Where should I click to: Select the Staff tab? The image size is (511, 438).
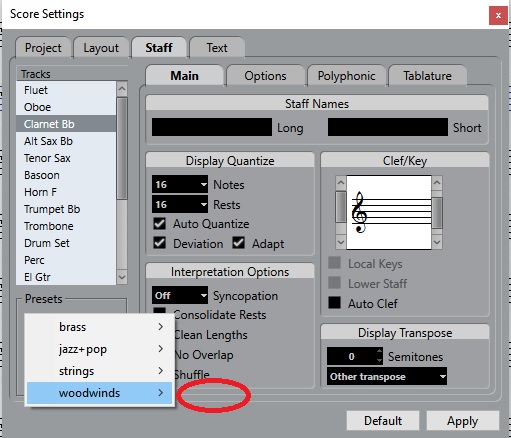point(159,48)
